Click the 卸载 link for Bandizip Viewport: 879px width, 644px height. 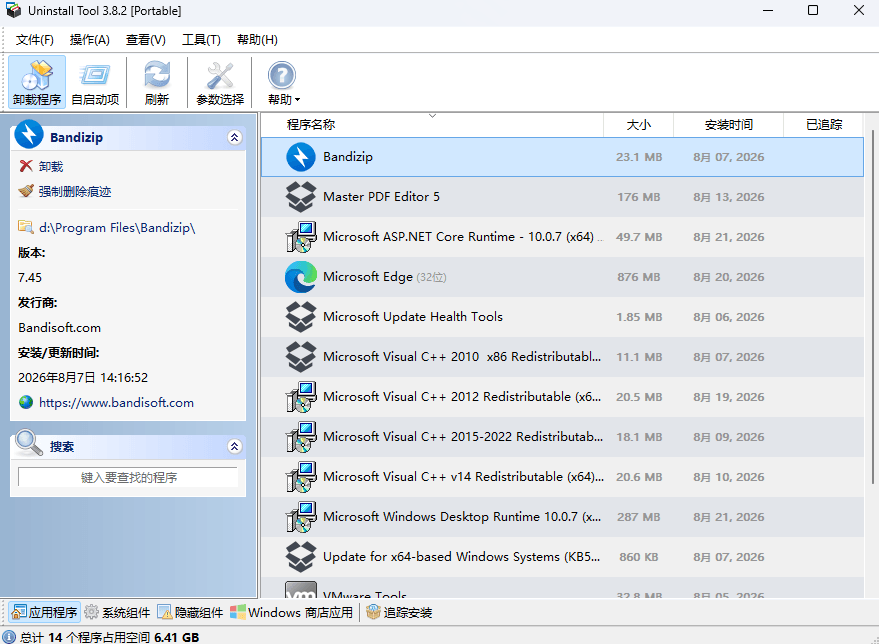51,166
